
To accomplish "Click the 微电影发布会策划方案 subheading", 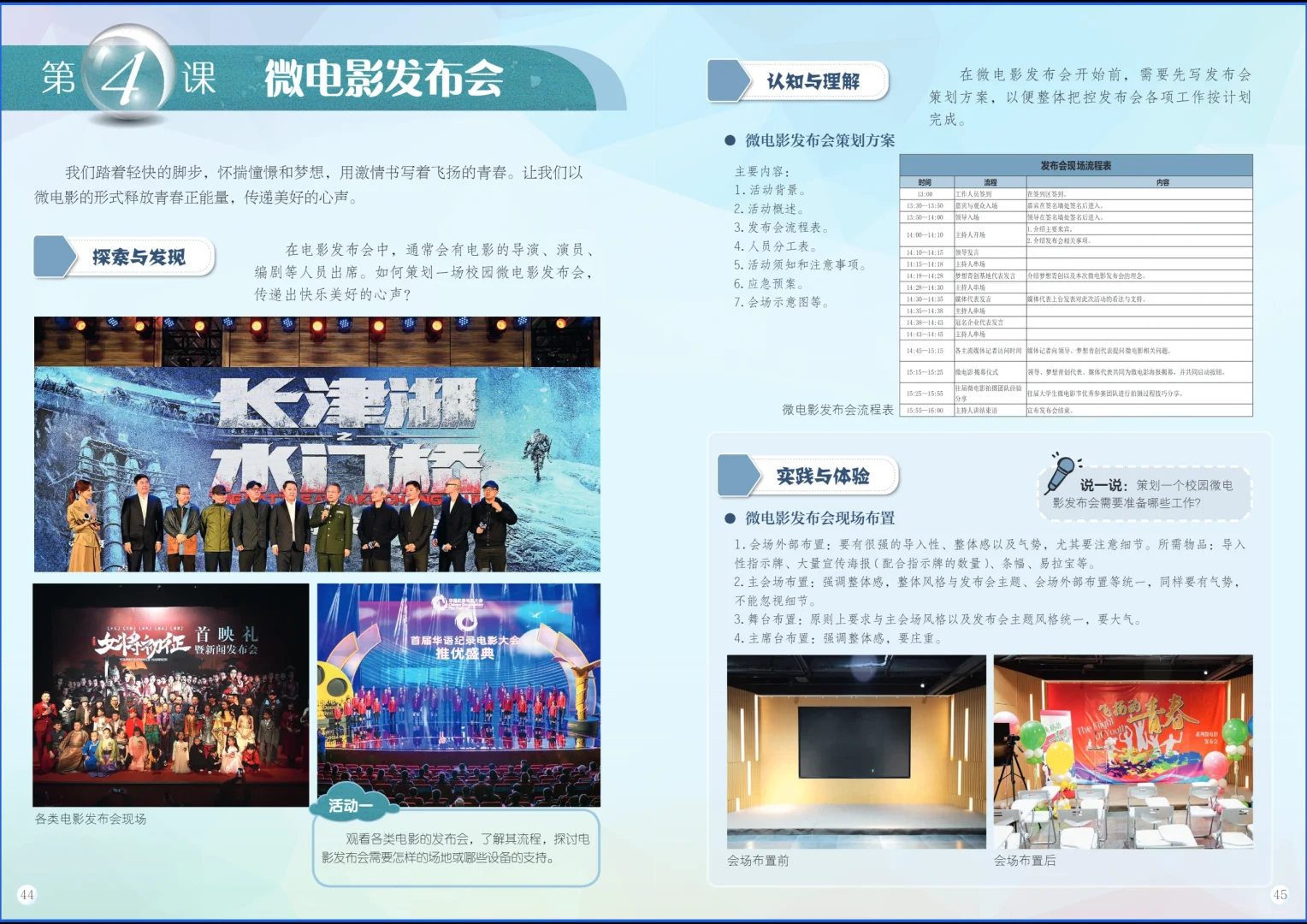I will (820, 140).
